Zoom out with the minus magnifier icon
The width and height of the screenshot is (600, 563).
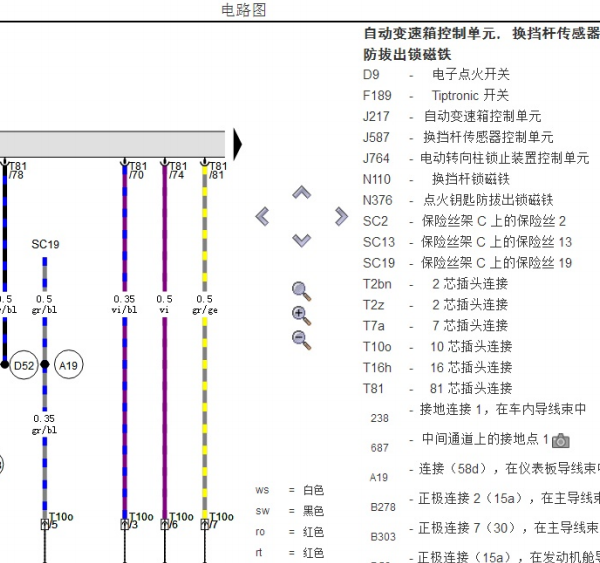[302, 340]
